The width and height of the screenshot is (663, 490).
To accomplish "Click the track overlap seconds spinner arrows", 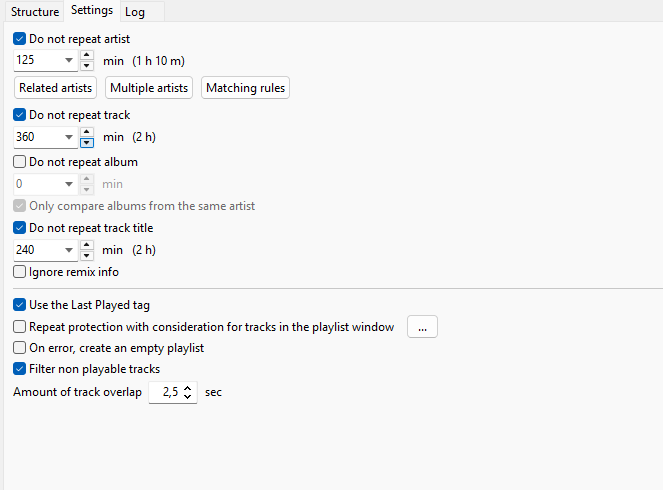I will [189, 393].
